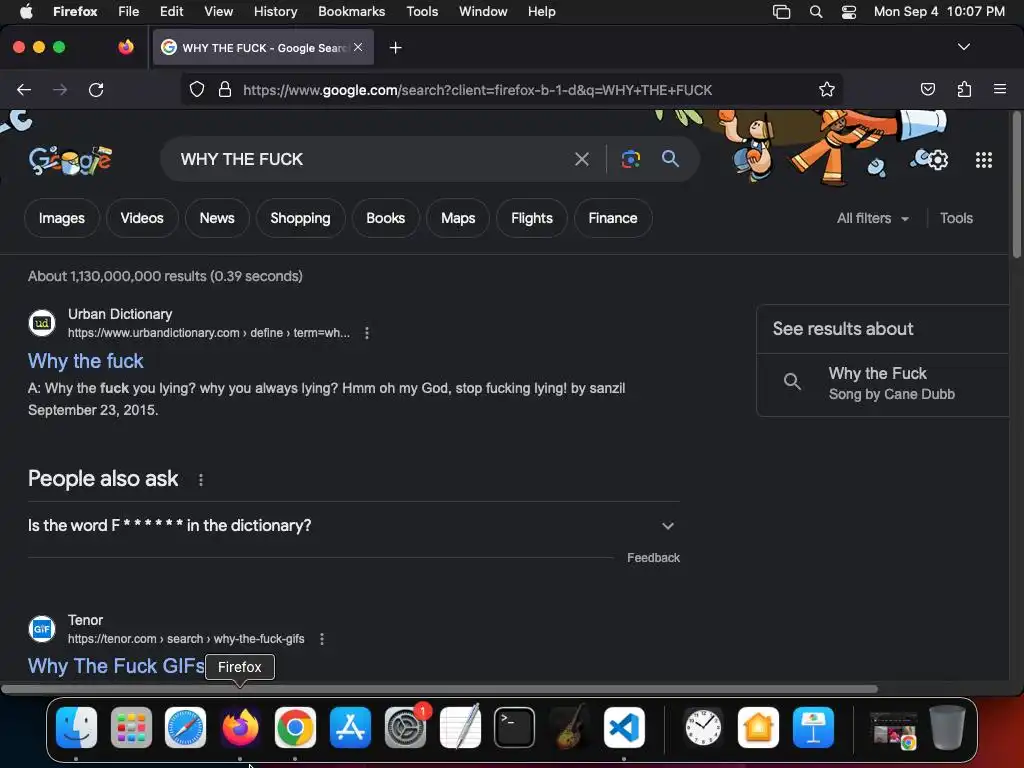Viewport: 1024px width, 768px height.
Task: Open the Apple menu
Action: [26, 12]
